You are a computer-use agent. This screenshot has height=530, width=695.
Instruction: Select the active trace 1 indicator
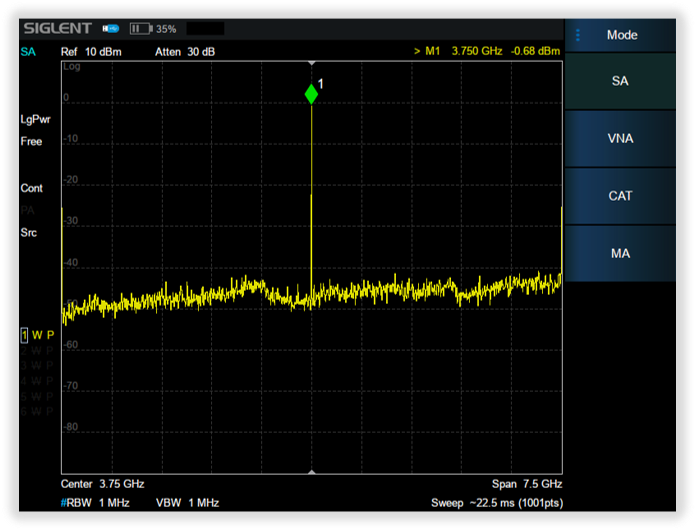pyautogui.click(x=37, y=335)
